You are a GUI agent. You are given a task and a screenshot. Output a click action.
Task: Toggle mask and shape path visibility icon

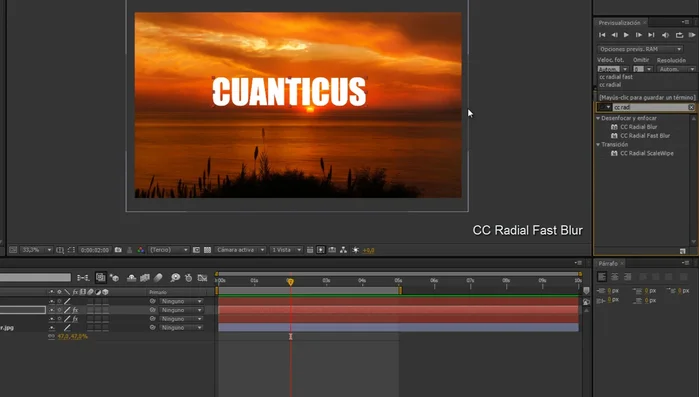71,250
